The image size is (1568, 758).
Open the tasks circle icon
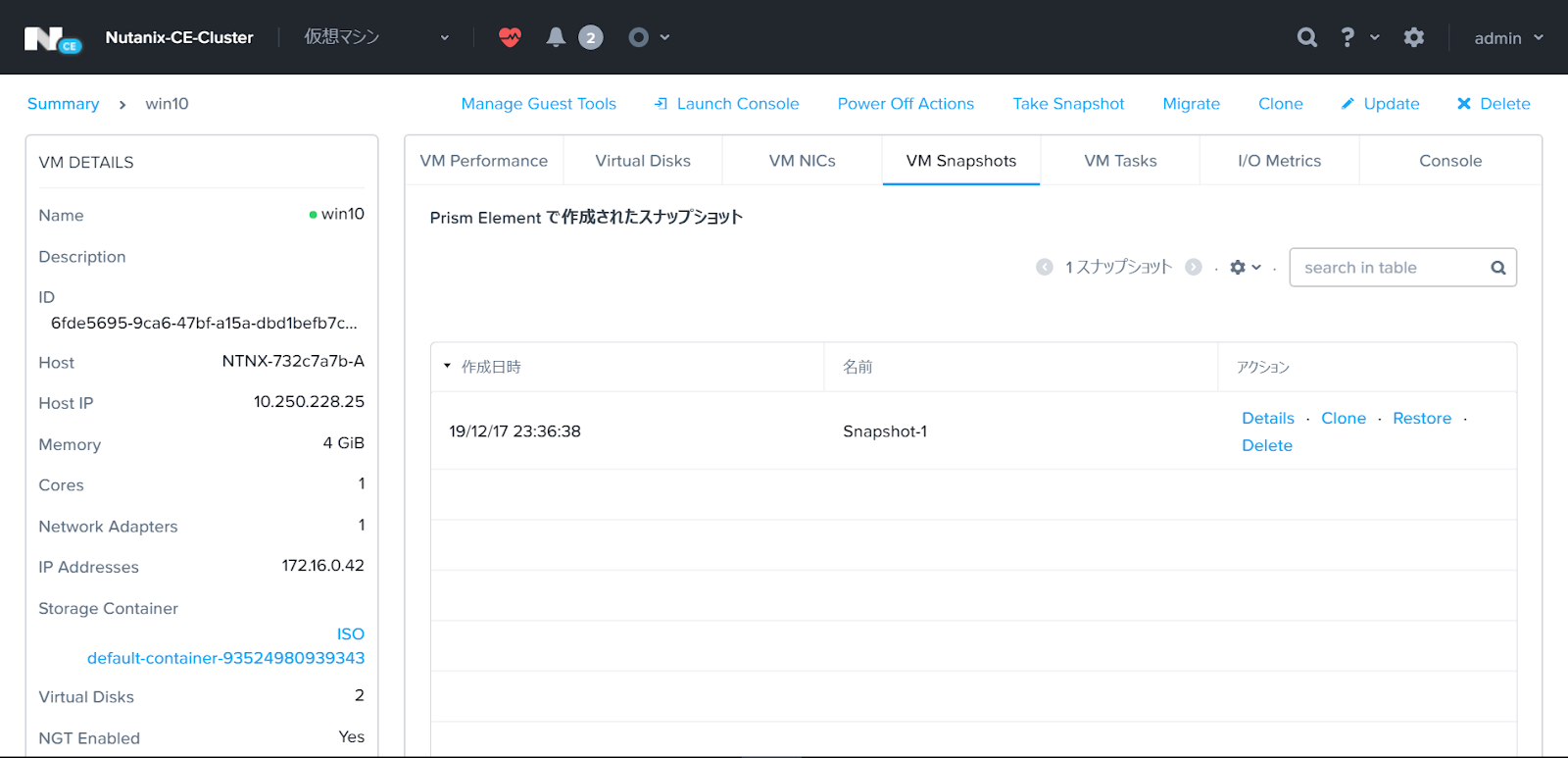click(x=639, y=37)
